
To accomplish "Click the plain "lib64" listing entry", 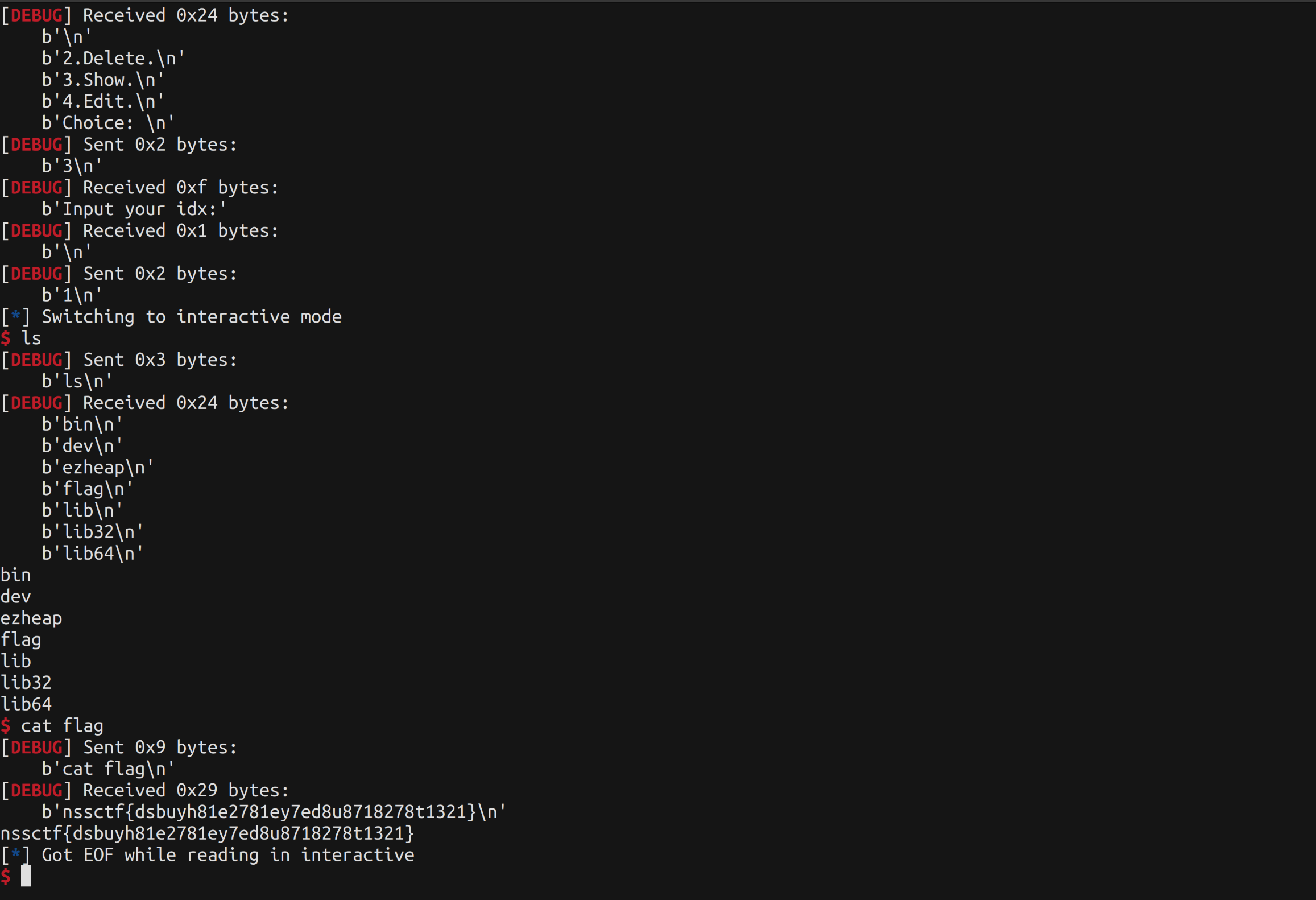I will pos(26,704).
